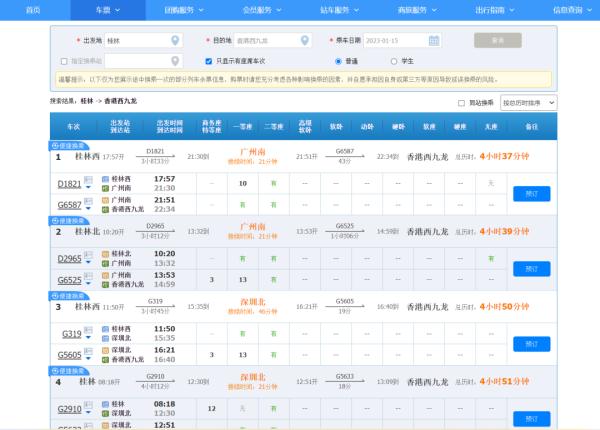The image size is (600, 430).
Task: Click 预订 for route 2 via D2965
Action: [532, 269]
